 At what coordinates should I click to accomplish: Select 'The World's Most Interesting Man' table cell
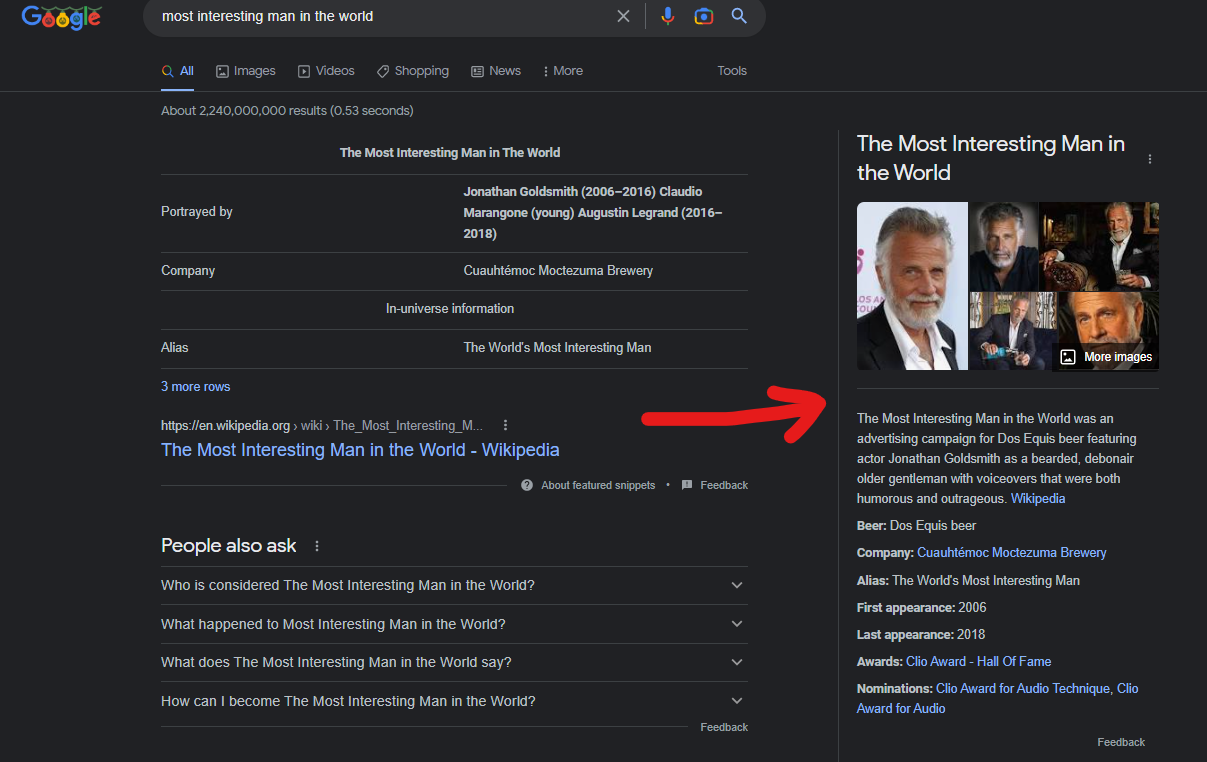[557, 348]
